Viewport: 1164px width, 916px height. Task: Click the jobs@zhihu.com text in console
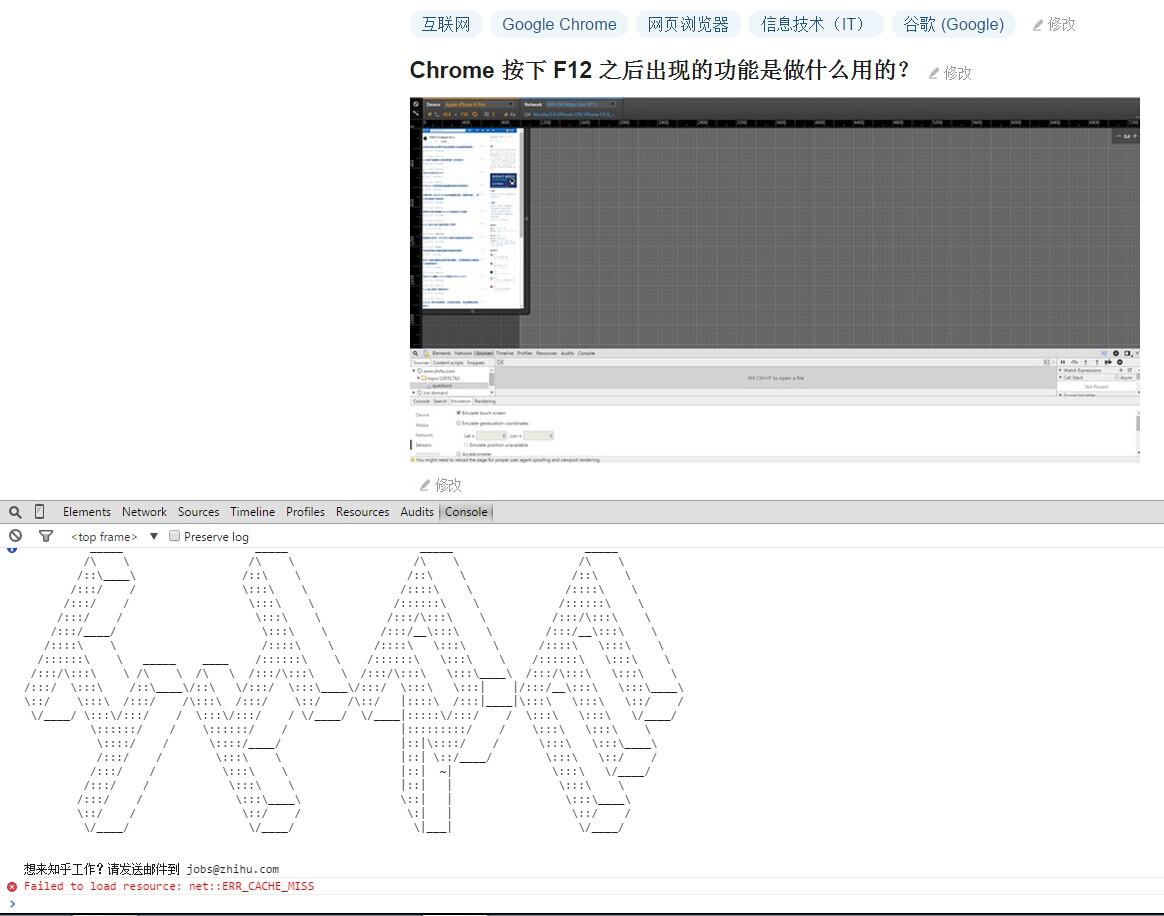tap(233, 869)
